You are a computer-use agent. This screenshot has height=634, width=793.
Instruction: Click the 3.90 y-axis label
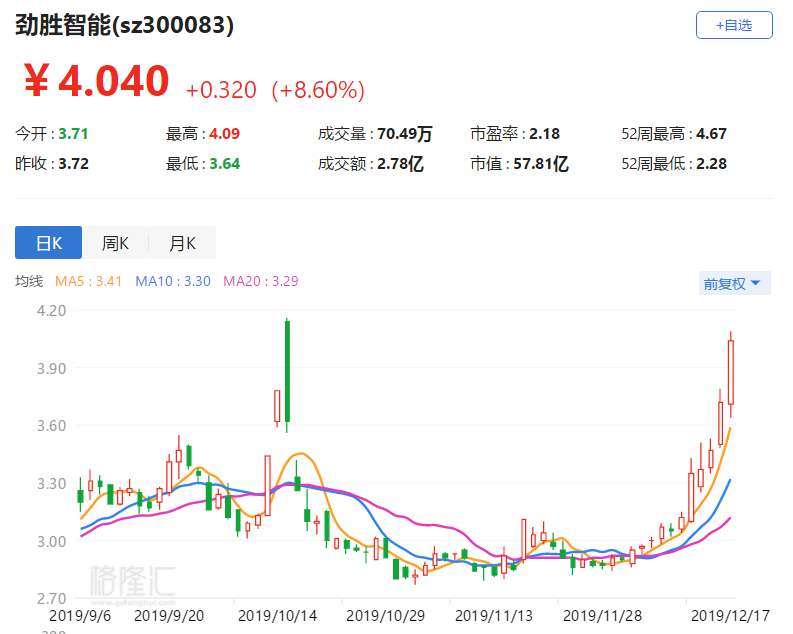[x=52, y=369]
